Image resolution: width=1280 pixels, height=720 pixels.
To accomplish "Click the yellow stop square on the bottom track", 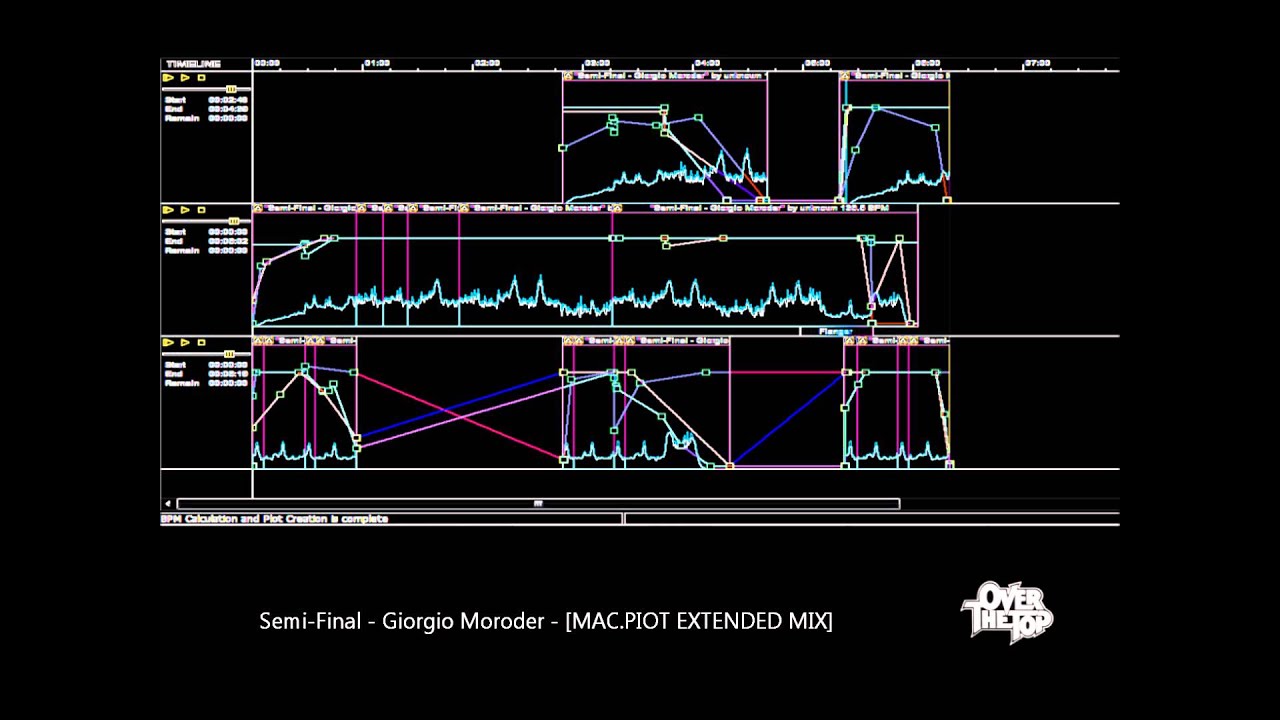I will [x=201, y=343].
